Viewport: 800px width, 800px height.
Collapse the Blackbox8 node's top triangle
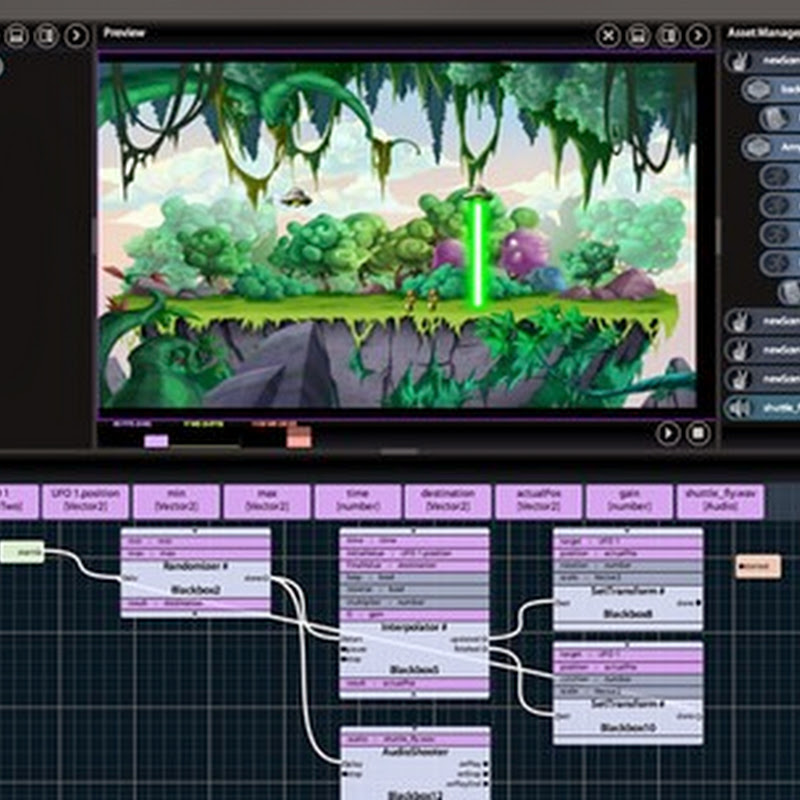pyautogui.click(x=628, y=531)
